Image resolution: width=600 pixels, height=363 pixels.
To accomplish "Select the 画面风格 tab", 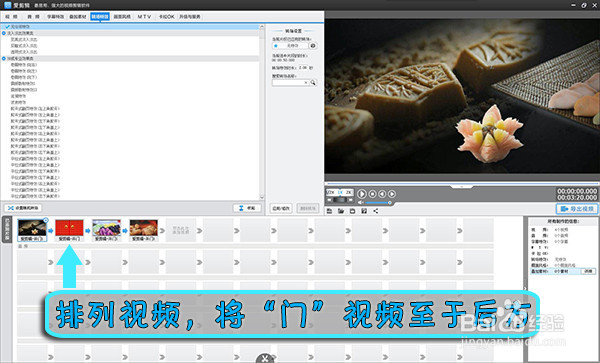I will coord(122,16).
